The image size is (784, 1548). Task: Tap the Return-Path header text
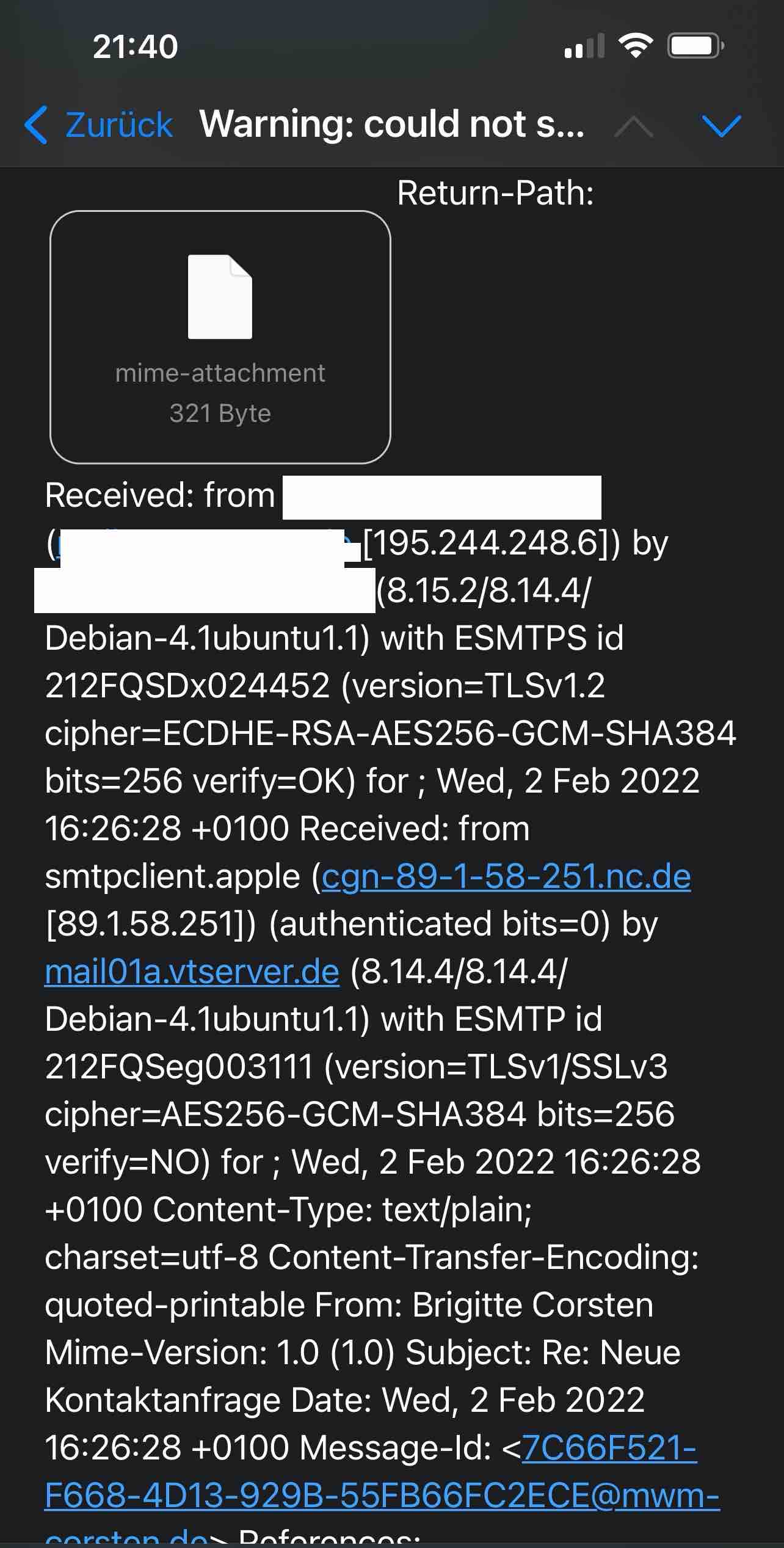pyautogui.click(x=495, y=193)
